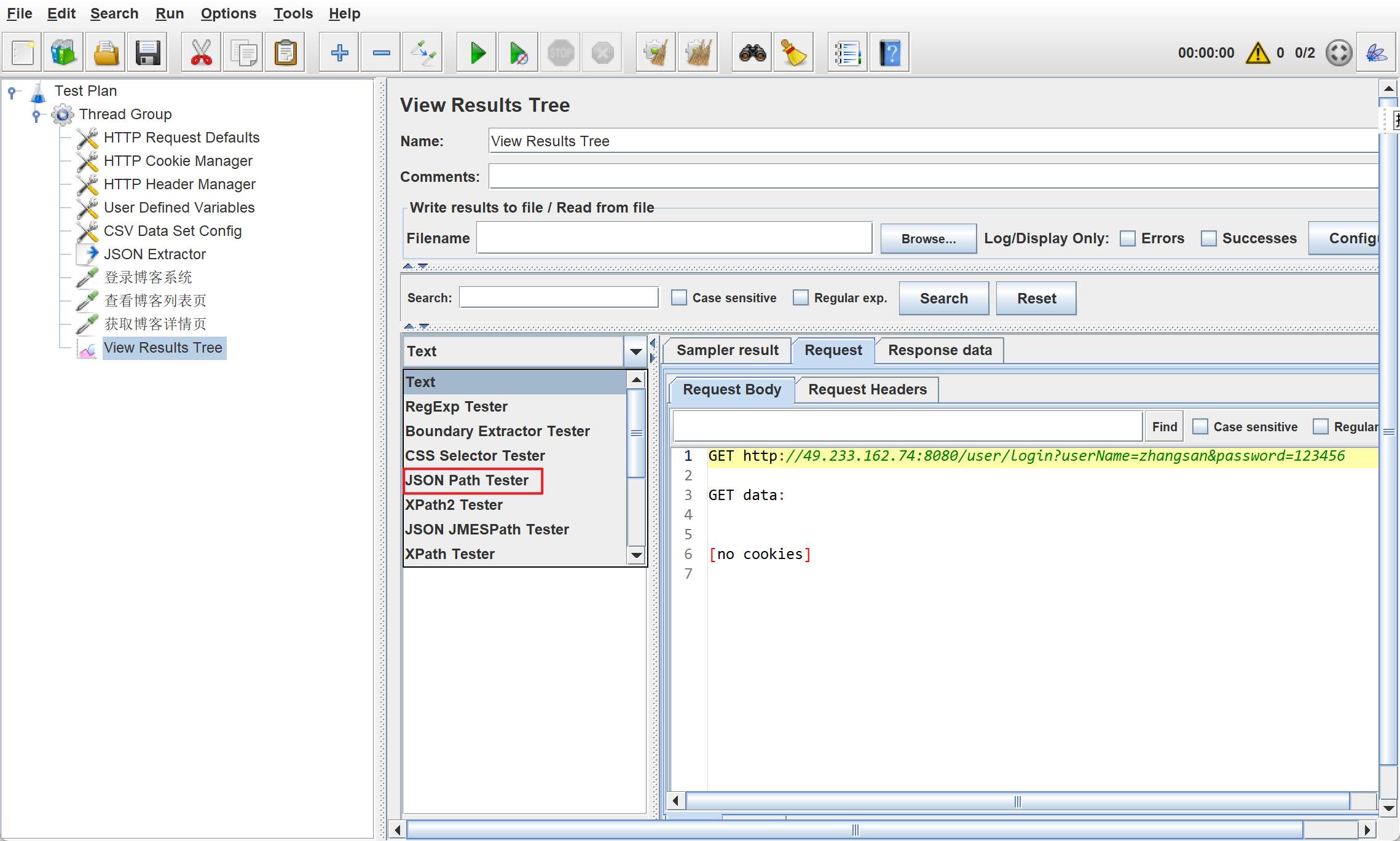Click the blue plus Expand All icon

point(339,53)
